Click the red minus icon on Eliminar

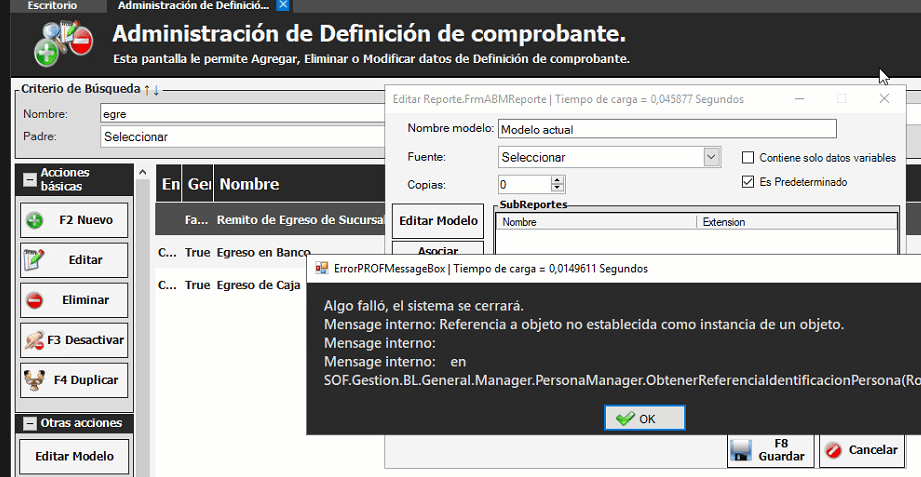point(35,300)
